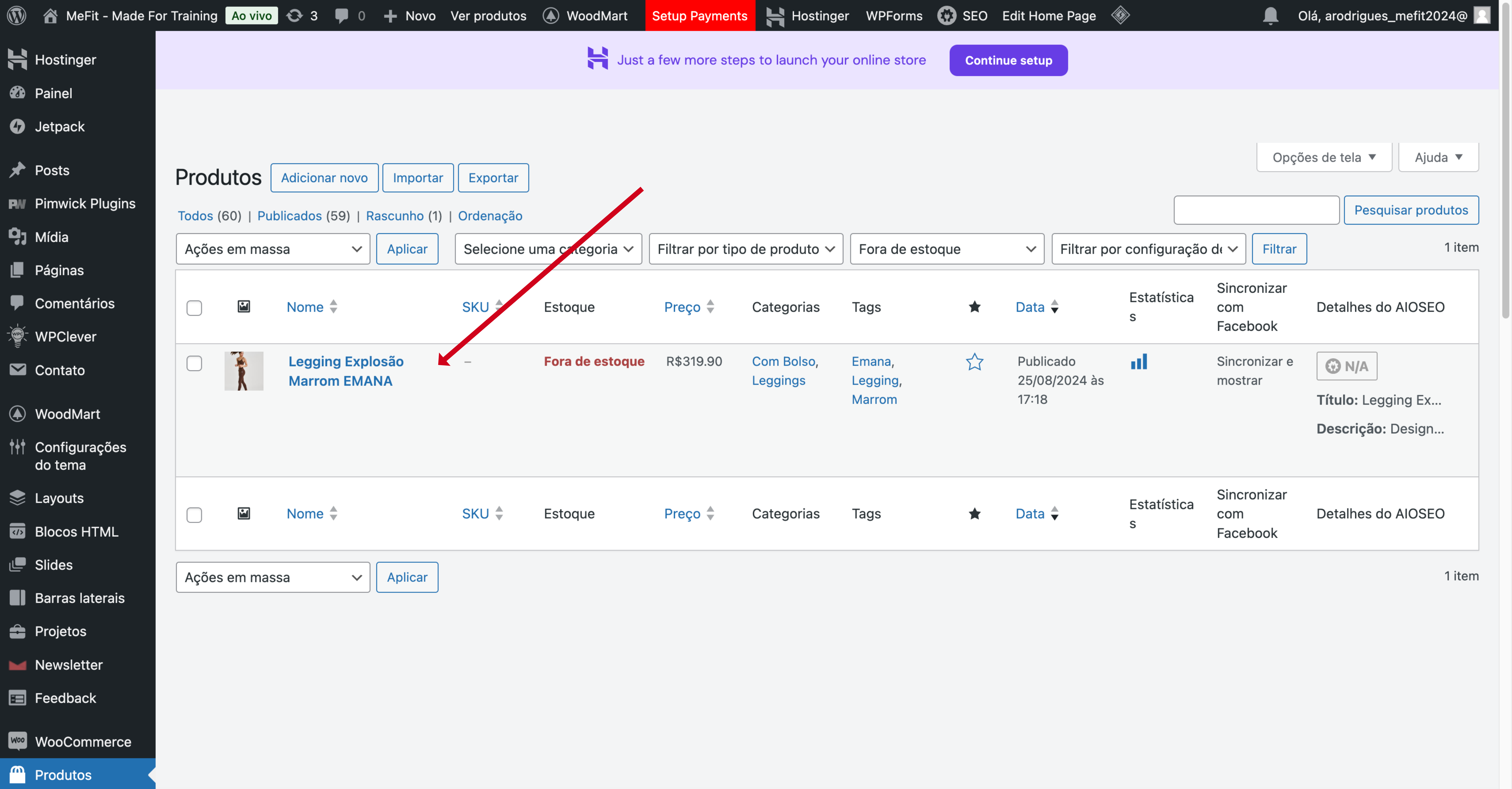Click the Newsletter icon in sidebar

(x=18, y=665)
